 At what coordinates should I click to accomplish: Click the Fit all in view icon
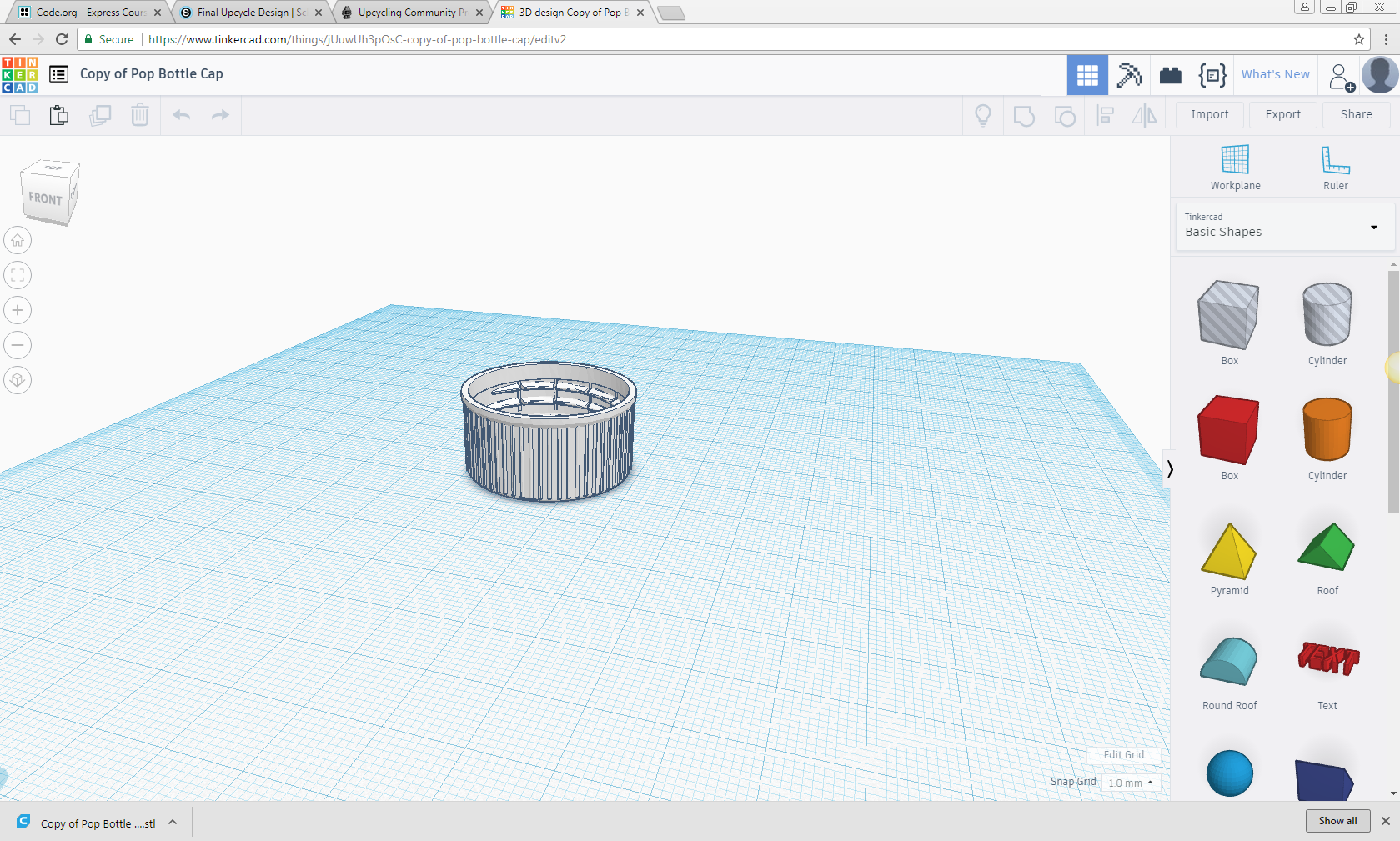tap(18, 276)
